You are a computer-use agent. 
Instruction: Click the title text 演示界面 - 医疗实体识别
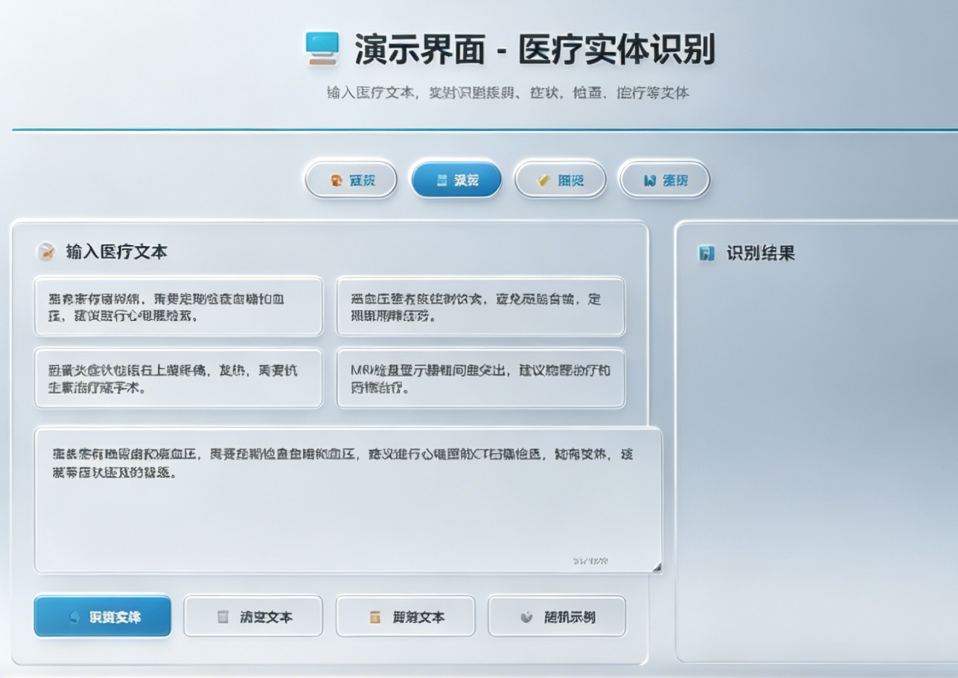pyautogui.click(x=535, y=49)
